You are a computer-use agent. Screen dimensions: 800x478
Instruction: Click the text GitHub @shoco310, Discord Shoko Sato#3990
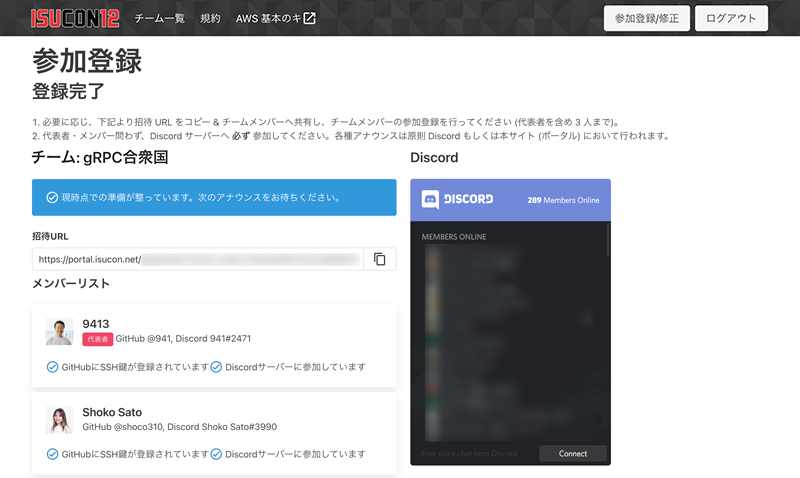coord(180,427)
